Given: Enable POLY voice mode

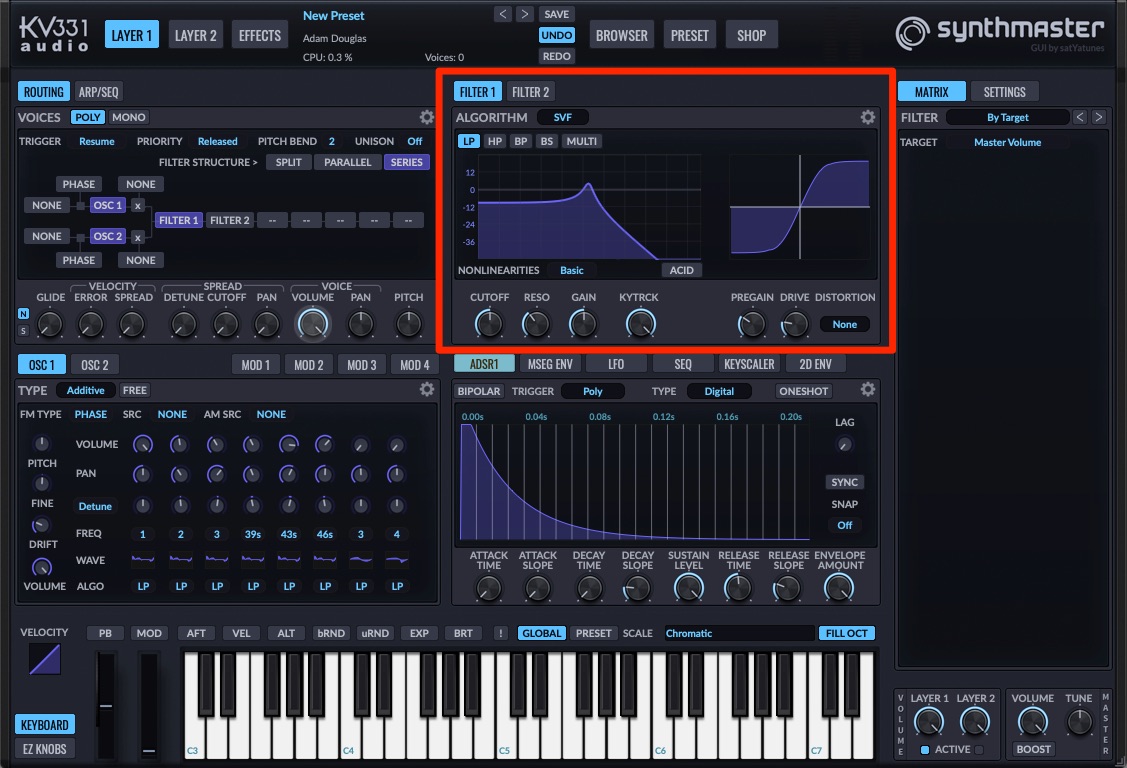Looking at the screenshot, I should coord(88,117).
